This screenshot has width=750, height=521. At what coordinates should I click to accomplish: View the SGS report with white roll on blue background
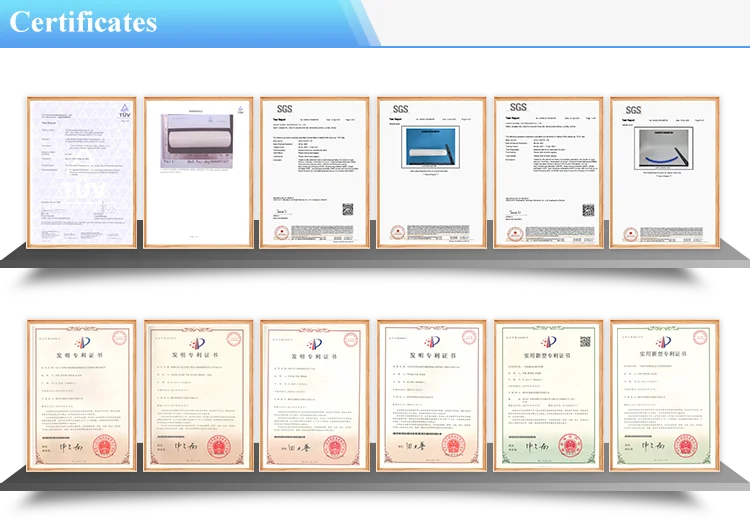431,173
